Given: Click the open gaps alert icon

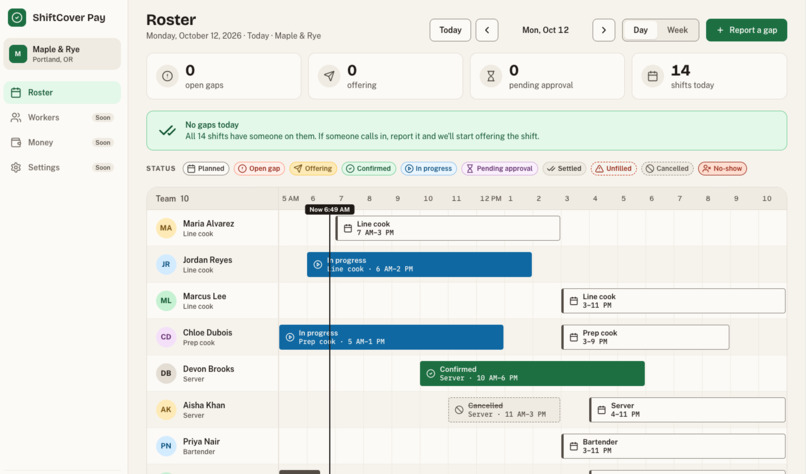Looking at the screenshot, I should click(167, 76).
